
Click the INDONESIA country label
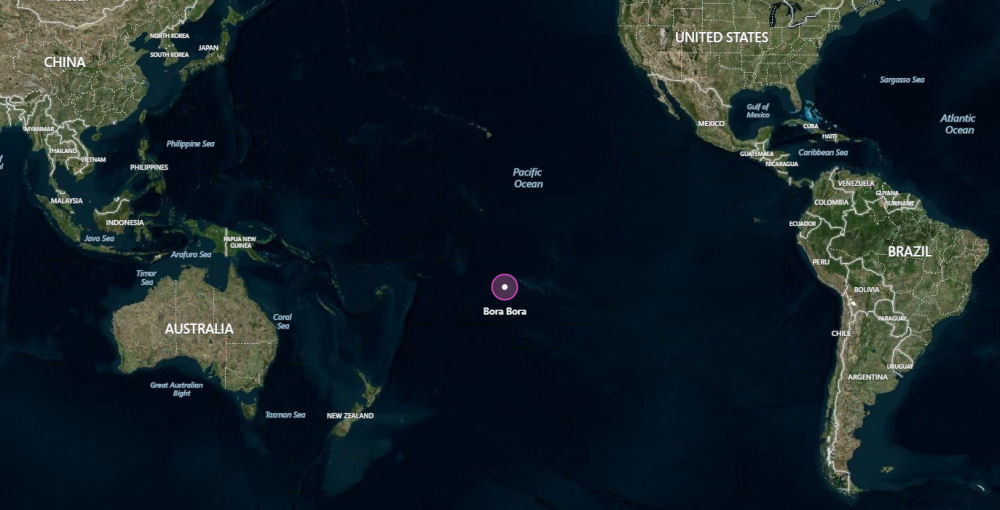coord(124,222)
